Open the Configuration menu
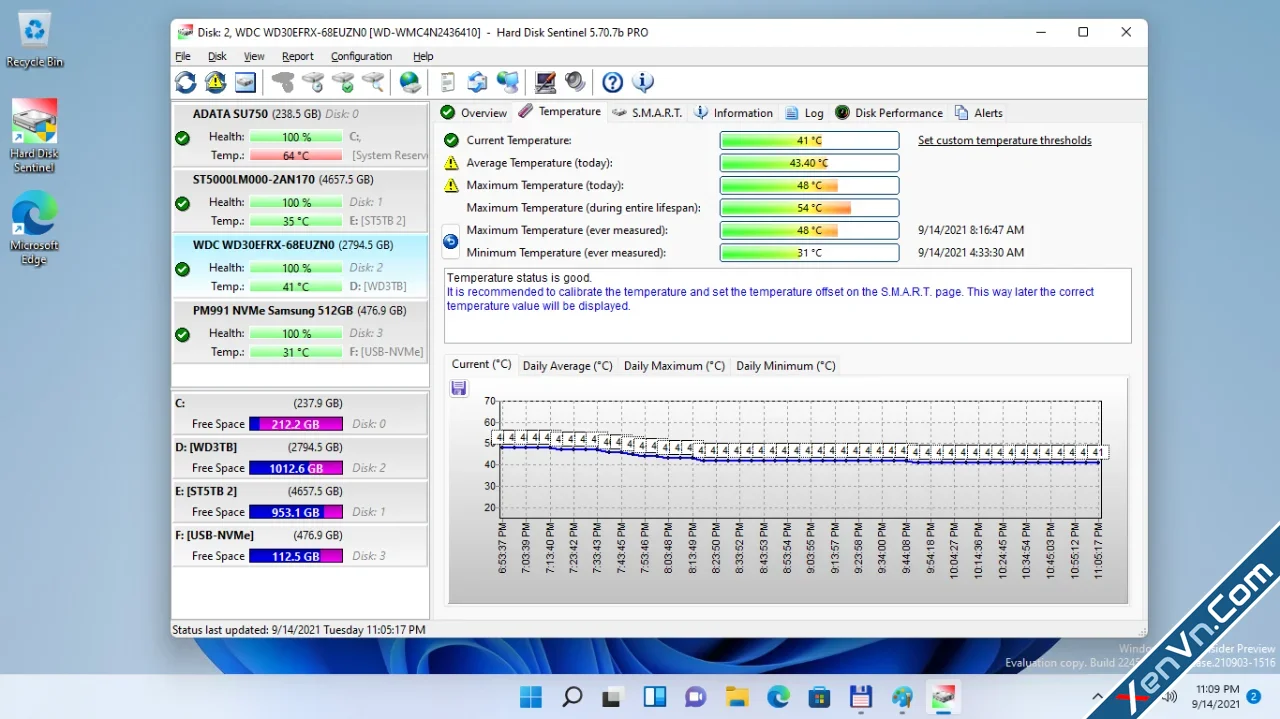1280x719 pixels. point(361,57)
